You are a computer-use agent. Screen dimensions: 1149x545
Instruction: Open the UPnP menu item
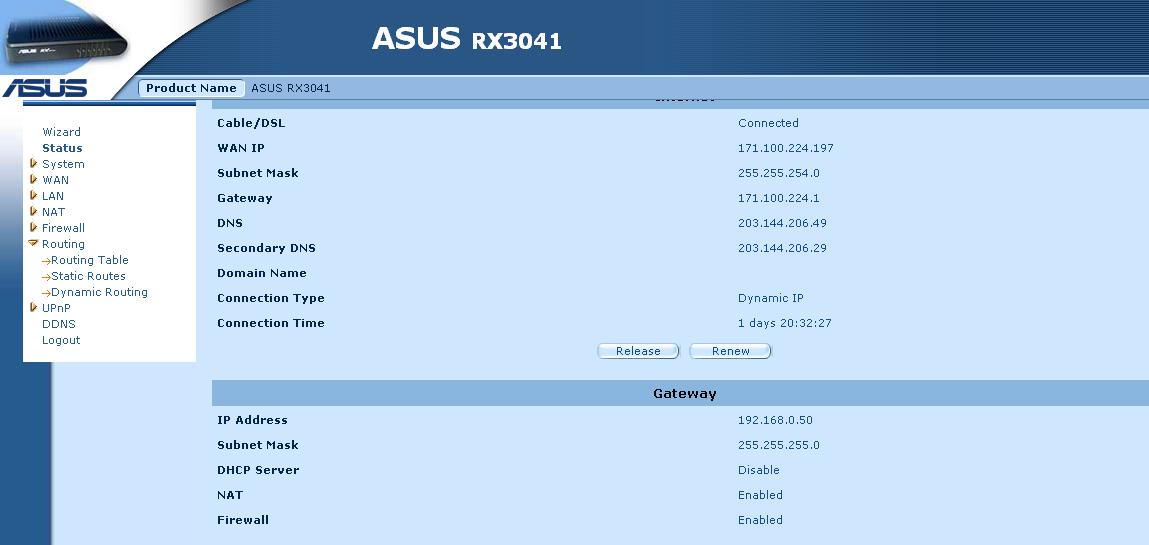(56, 308)
